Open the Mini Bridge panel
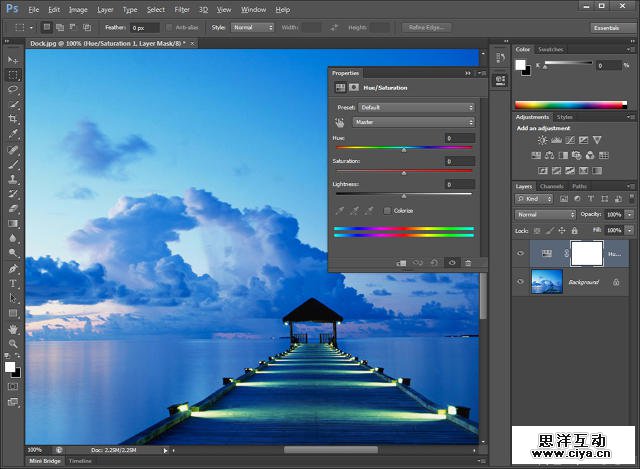Screen dimensions: 640x469 click(44, 461)
